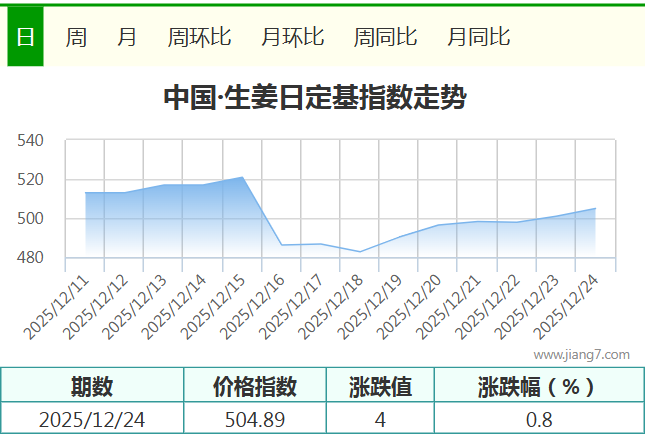Open the 周同比 tab

(385, 37)
